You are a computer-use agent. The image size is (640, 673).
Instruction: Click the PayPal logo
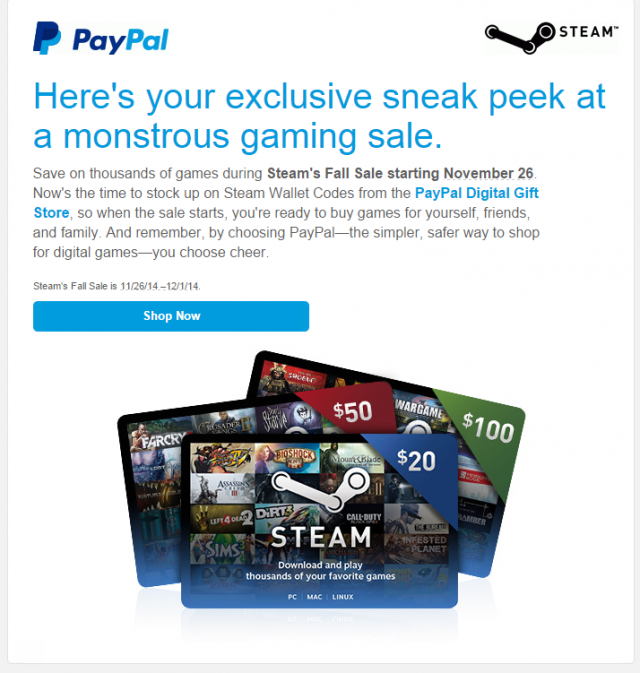[x=101, y=38]
